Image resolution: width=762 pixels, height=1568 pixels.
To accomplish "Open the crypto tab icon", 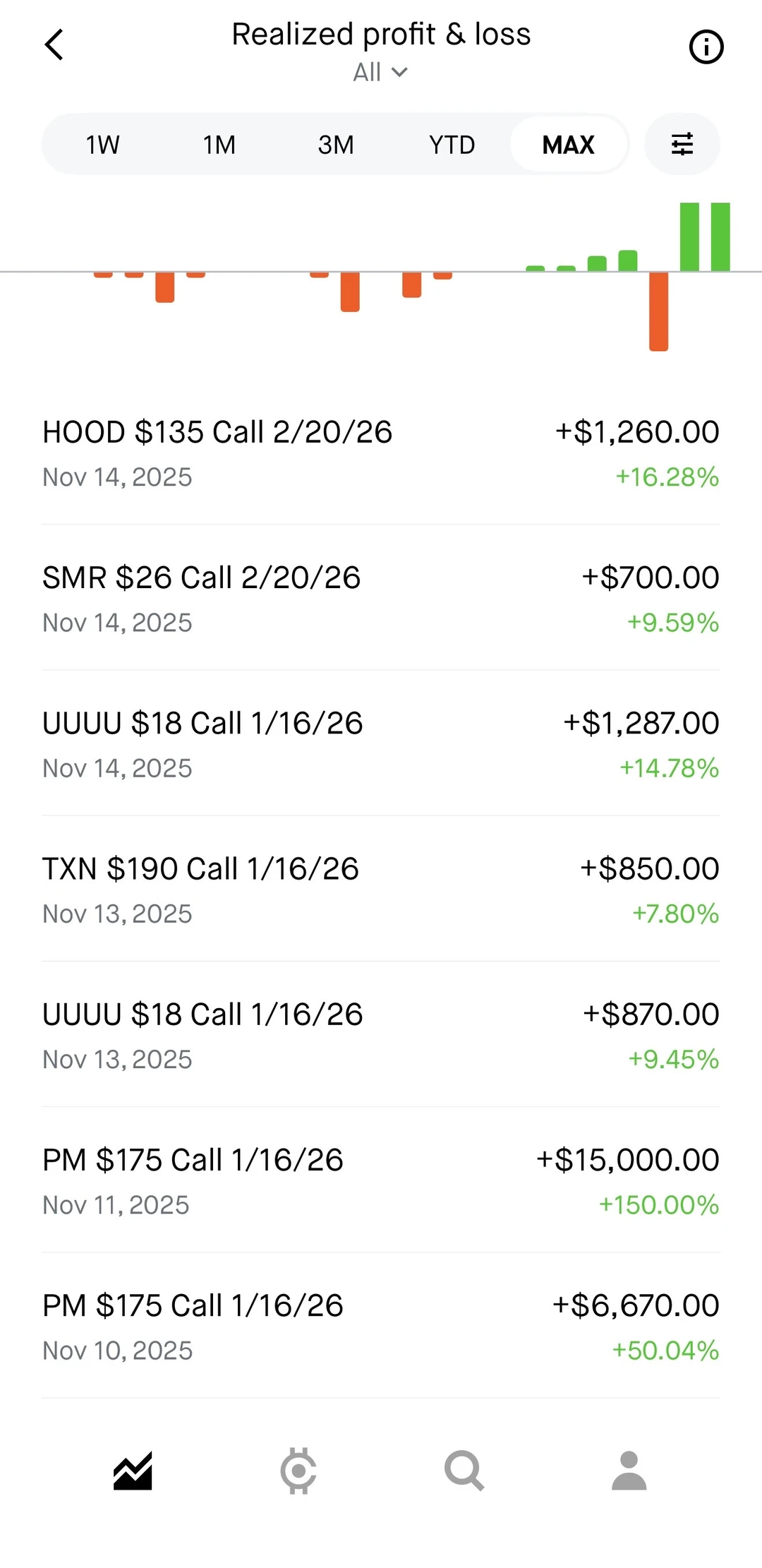I will click(x=298, y=1471).
